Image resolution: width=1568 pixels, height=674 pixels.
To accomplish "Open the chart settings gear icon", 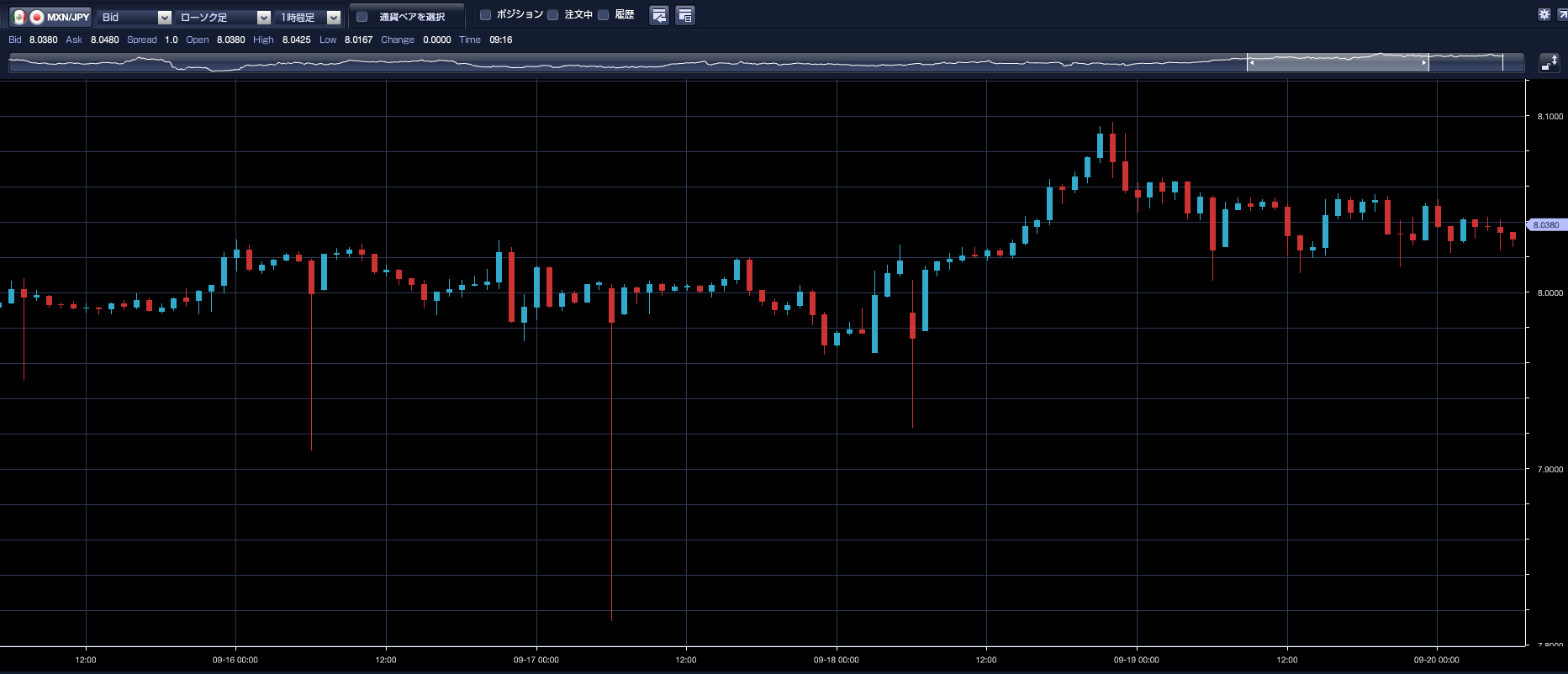I will click(1544, 14).
